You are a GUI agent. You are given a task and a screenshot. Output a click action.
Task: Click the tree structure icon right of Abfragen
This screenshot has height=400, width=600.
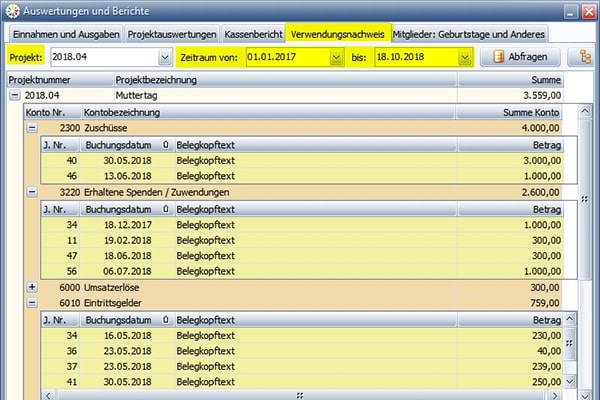point(577,57)
